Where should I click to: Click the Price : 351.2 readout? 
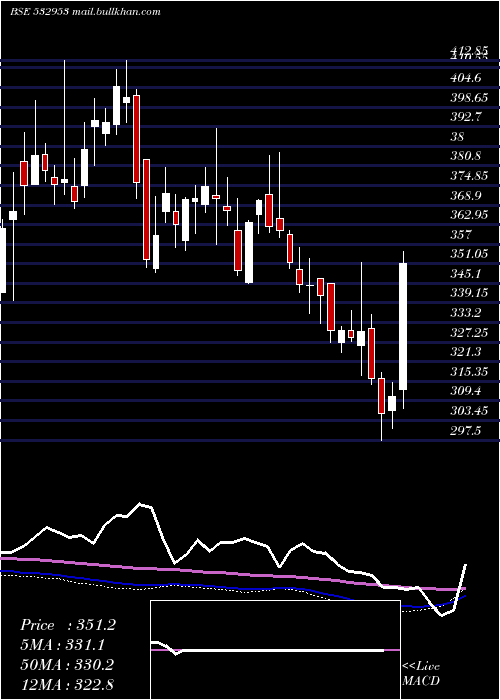[x=68, y=625]
